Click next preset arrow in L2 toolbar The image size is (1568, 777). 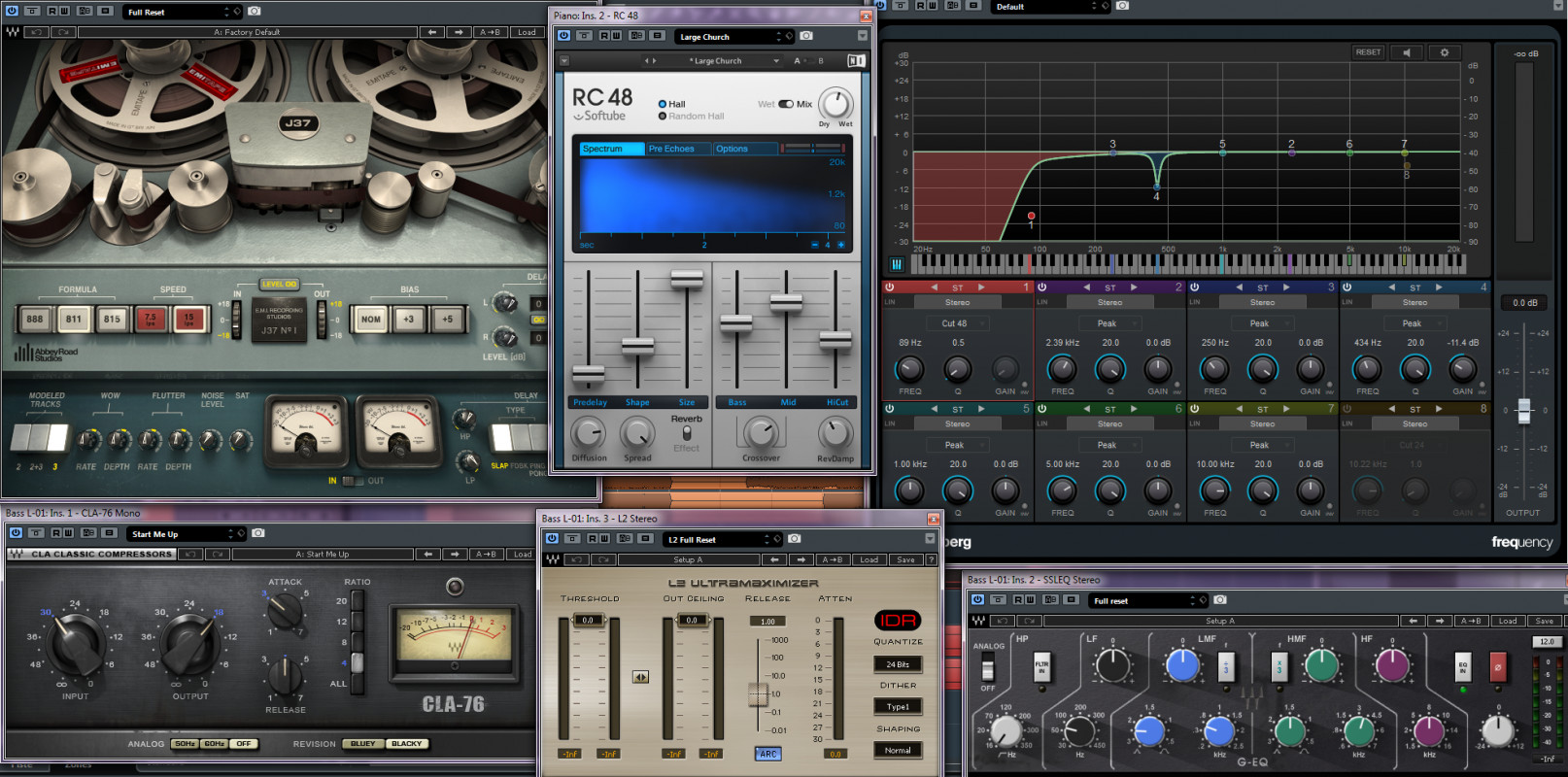point(801,559)
